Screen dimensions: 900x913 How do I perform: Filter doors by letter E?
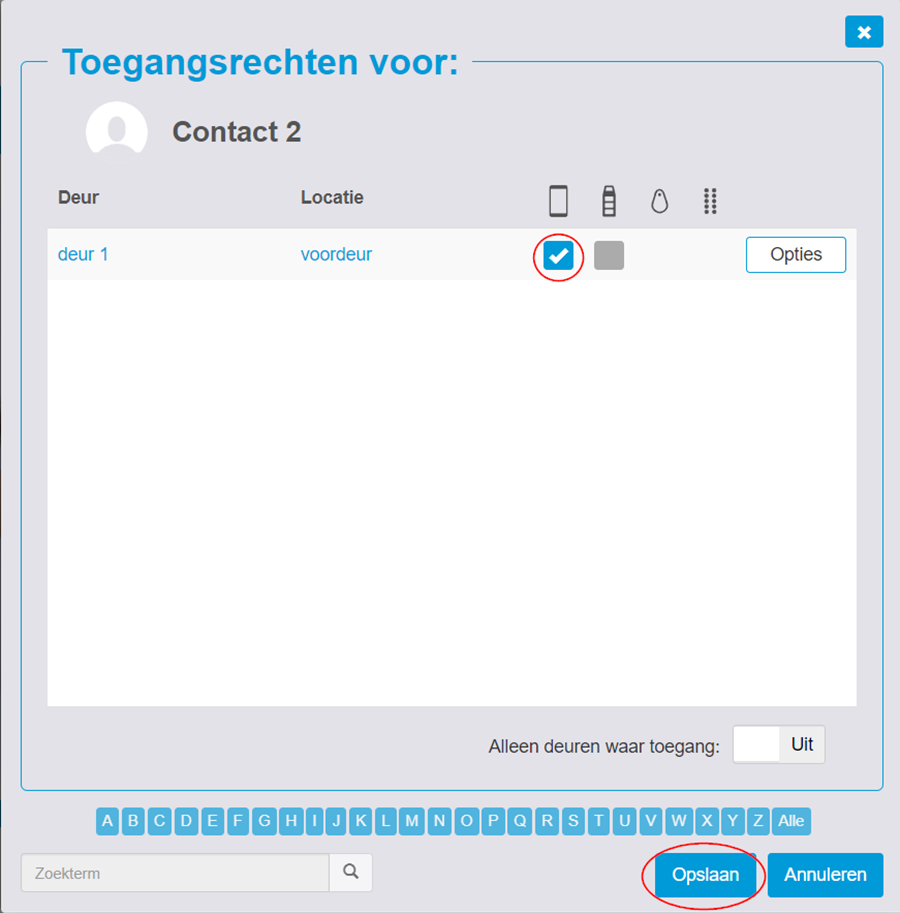pyautogui.click(x=212, y=821)
